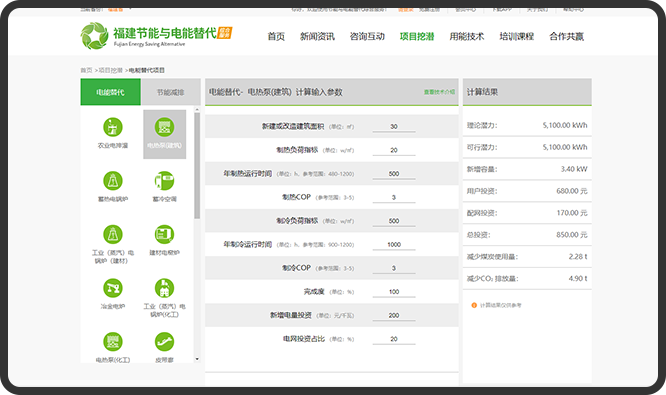The width and height of the screenshot is (666, 395).
Task: Open the 咨询互动 navigation item
Action: pos(367,37)
